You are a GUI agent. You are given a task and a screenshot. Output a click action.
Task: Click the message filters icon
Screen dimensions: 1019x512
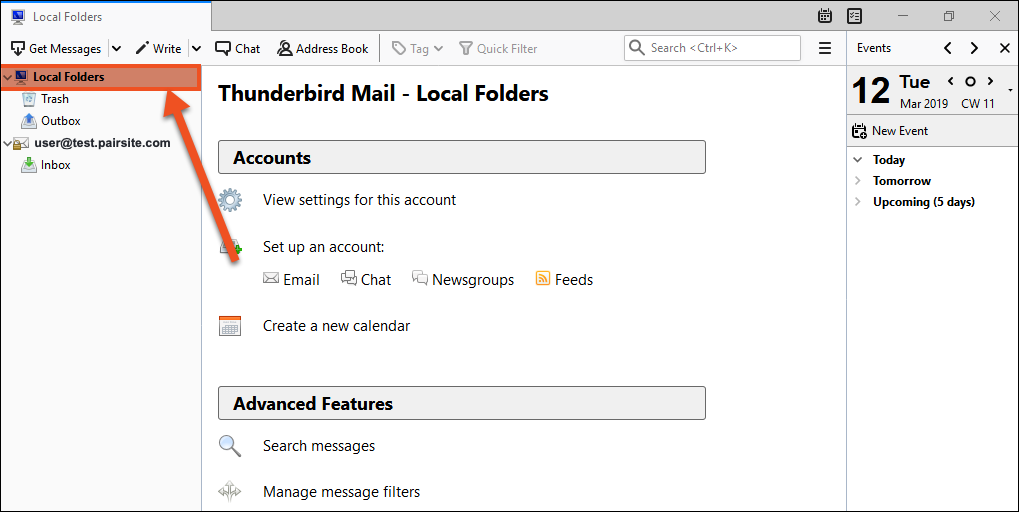230,492
